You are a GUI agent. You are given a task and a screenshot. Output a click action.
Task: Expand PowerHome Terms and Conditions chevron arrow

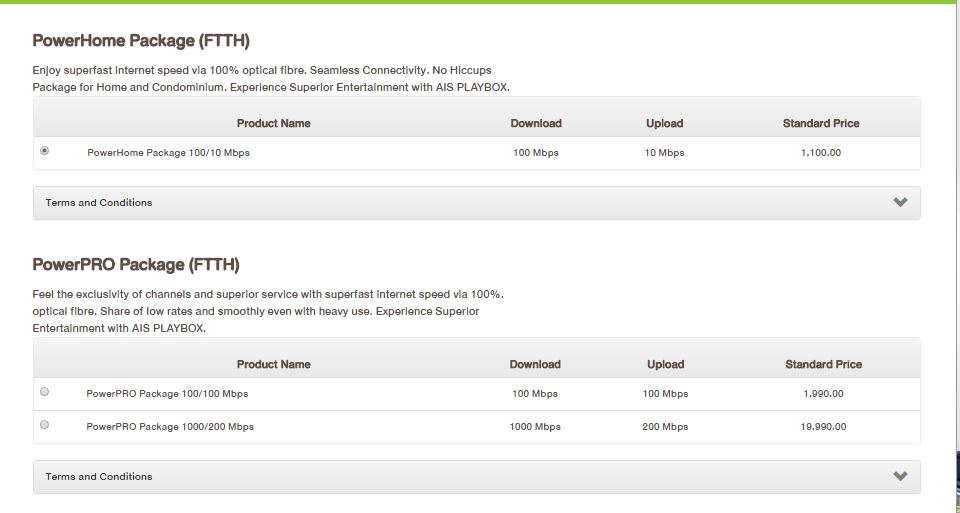click(900, 202)
